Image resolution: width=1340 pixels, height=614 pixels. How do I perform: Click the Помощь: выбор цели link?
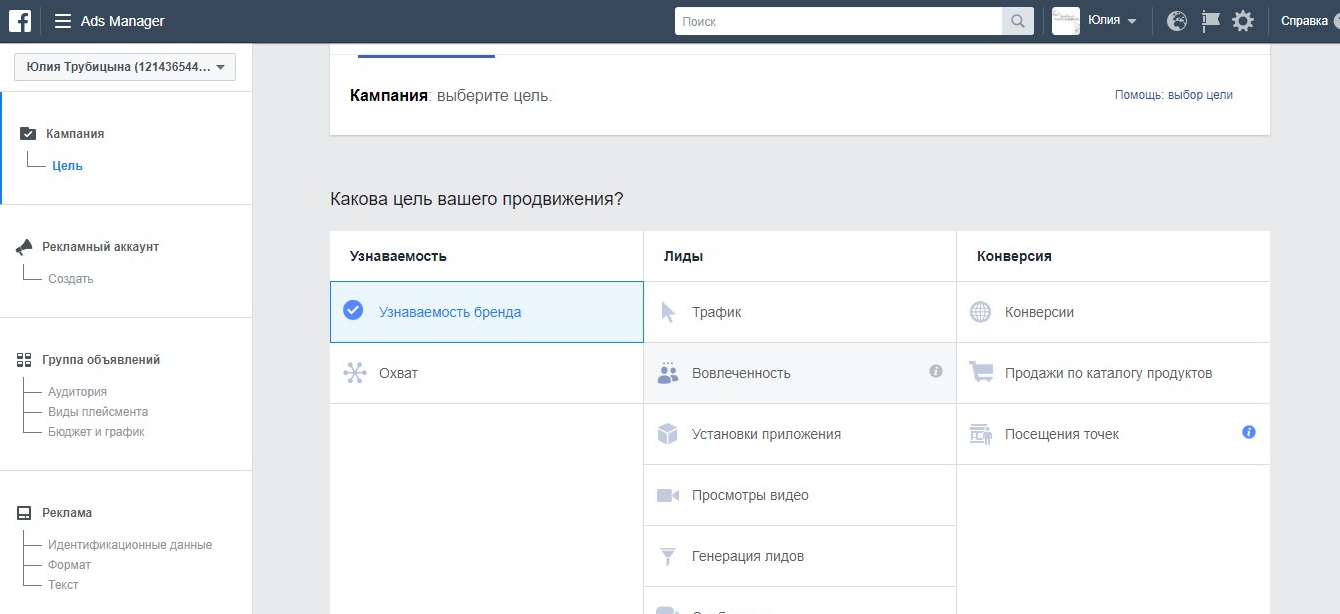click(1173, 95)
